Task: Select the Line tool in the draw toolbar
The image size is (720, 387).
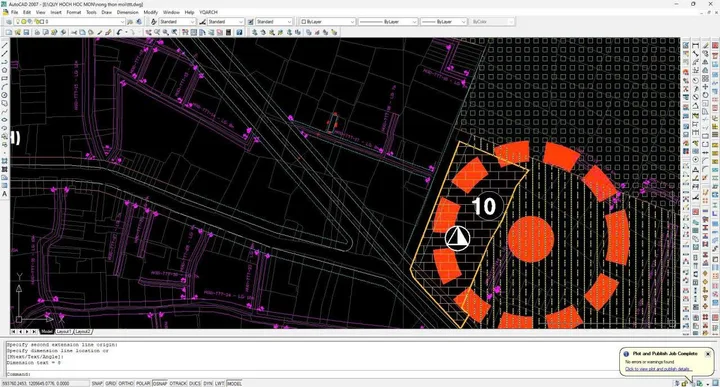Action: click(5, 45)
